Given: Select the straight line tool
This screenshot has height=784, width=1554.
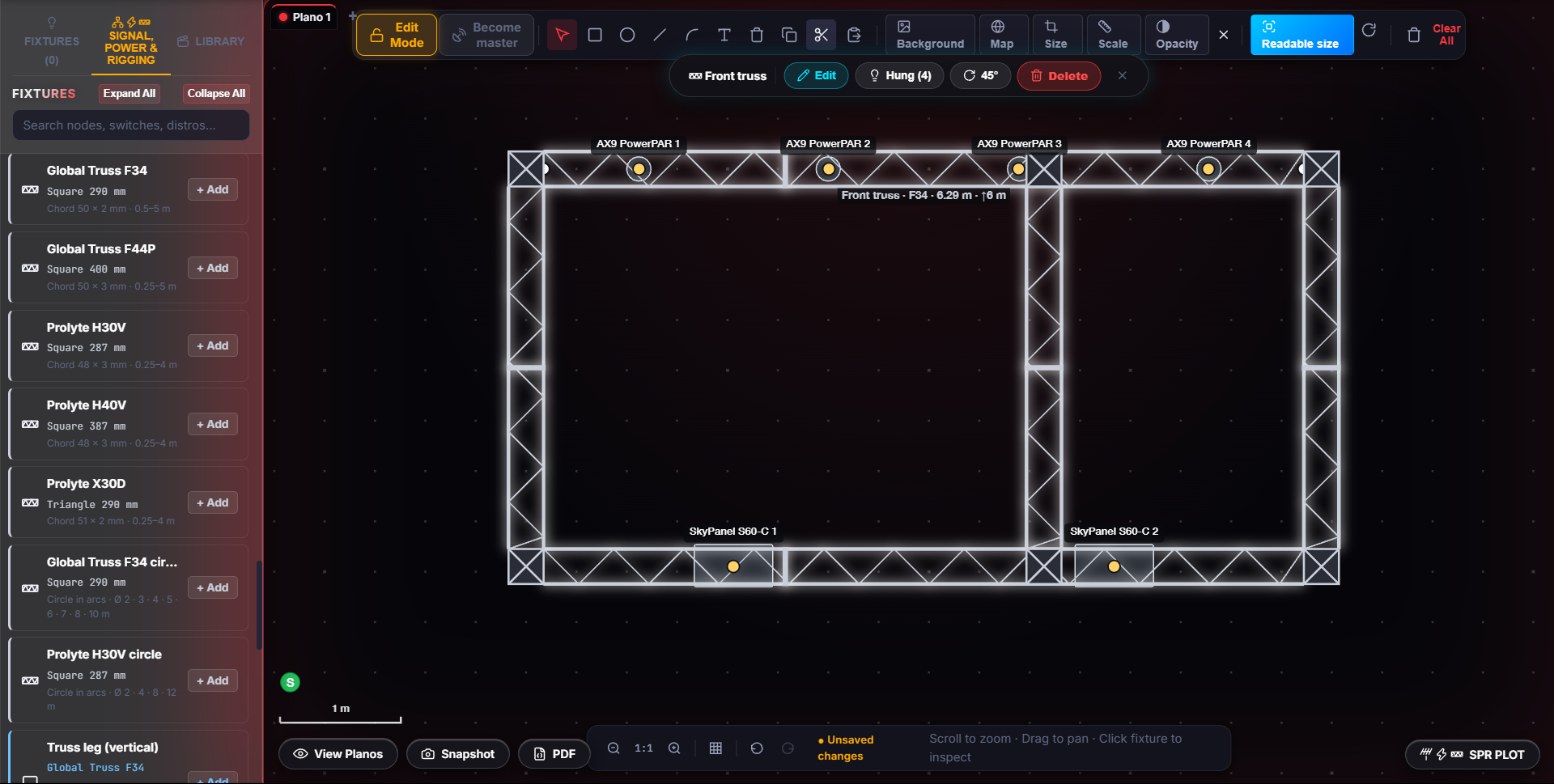Looking at the screenshot, I should pyautogui.click(x=660, y=35).
